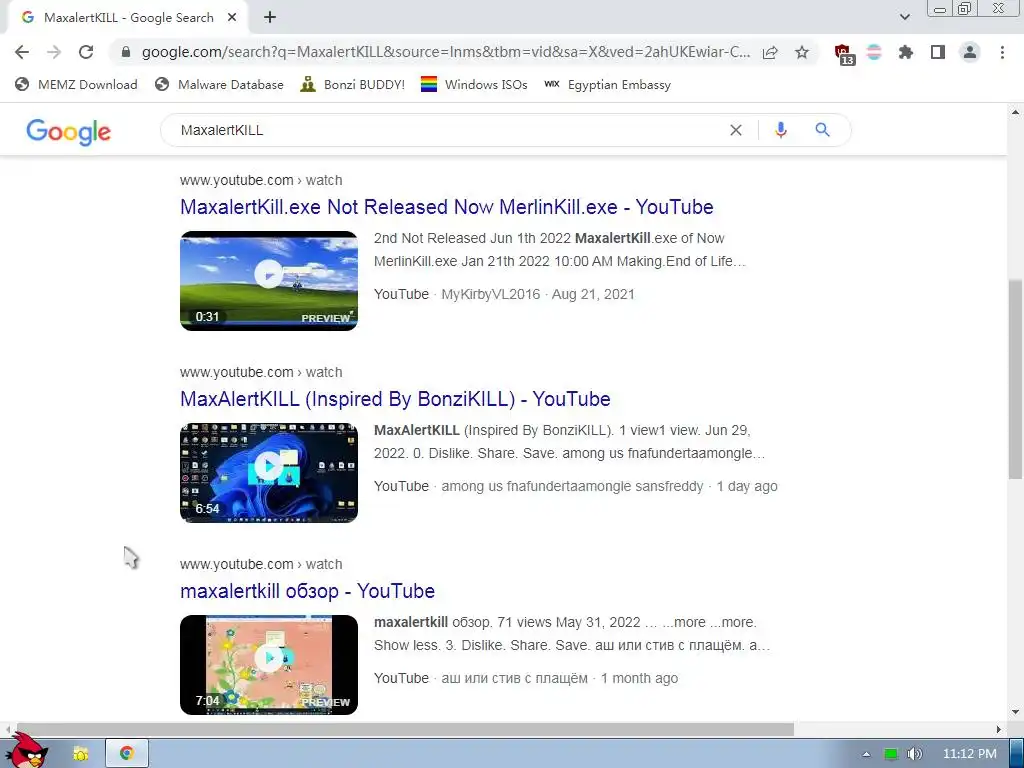This screenshot has width=1024, height=768.
Task: Click the scroll-down arrow of page scrollbar
Action: pos(1015,712)
